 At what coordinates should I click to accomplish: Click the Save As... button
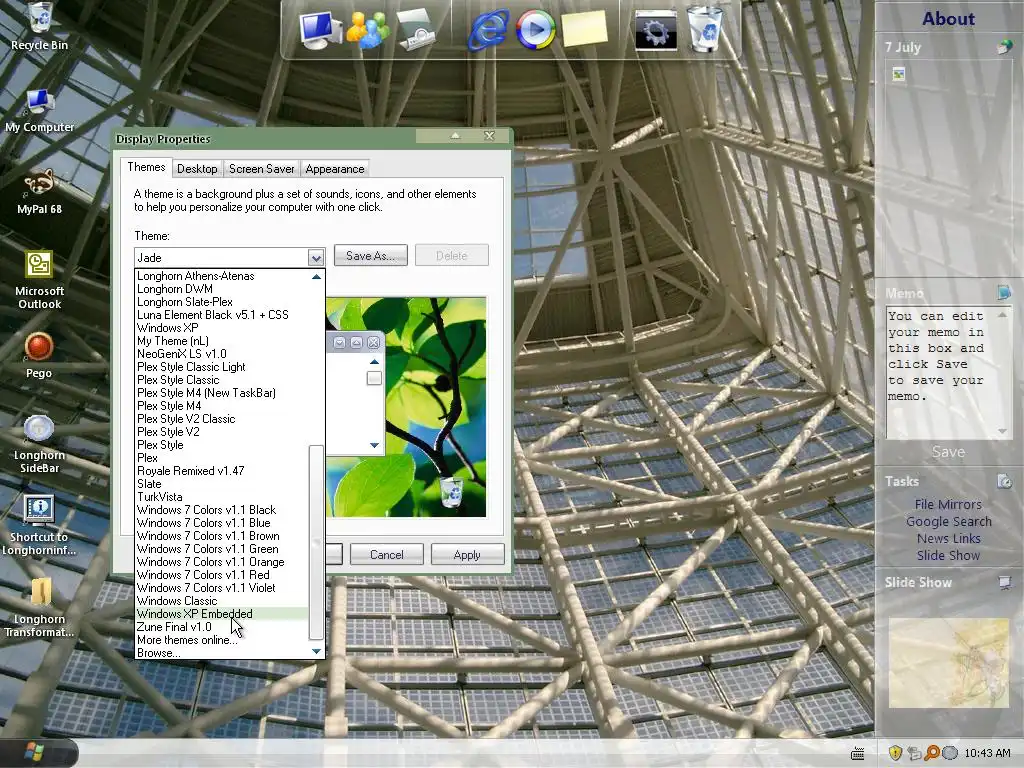[370, 255]
